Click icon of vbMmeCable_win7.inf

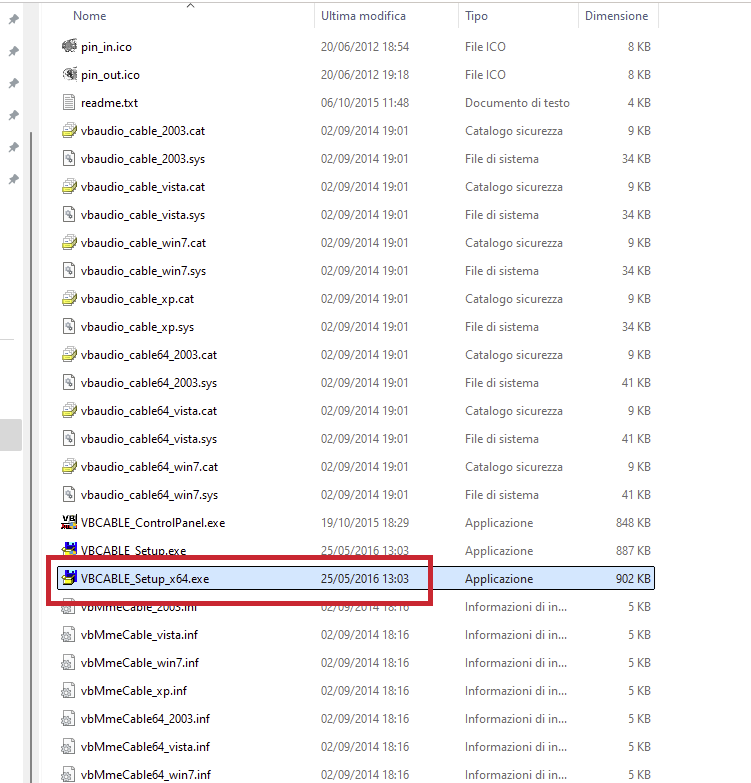(x=68, y=662)
